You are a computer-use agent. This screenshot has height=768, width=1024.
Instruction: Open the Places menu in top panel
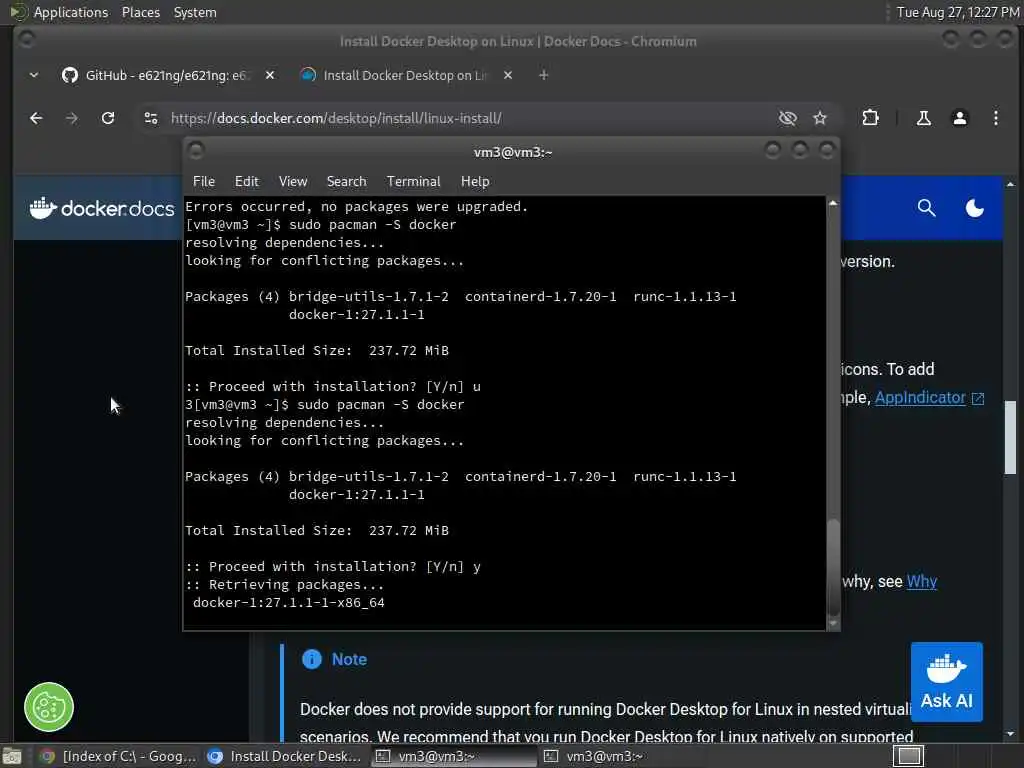coord(140,12)
